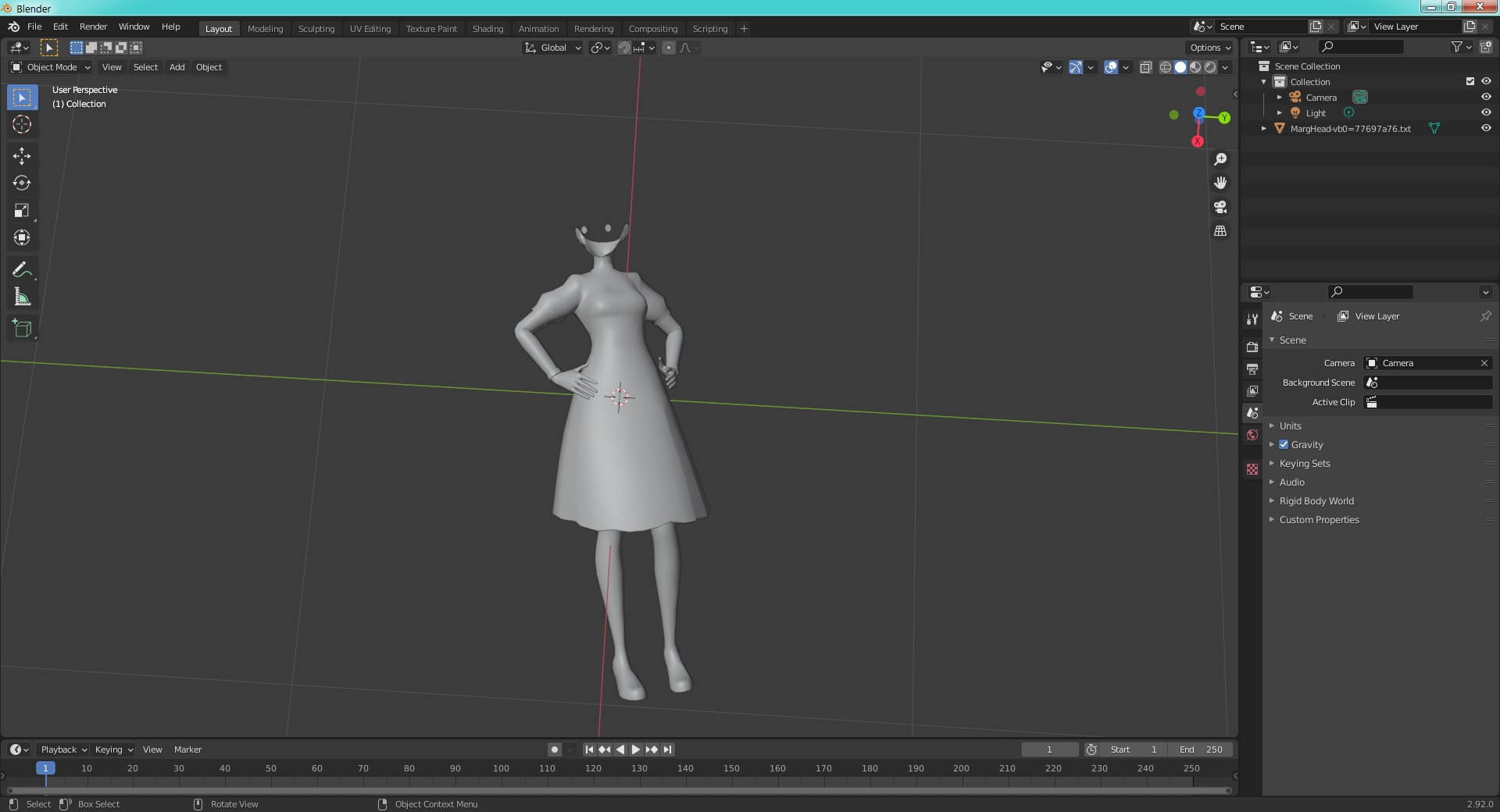Image resolution: width=1500 pixels, height=812 pixels.
Task: Pick the Measure tool
Action: click(x=22, y=297)
